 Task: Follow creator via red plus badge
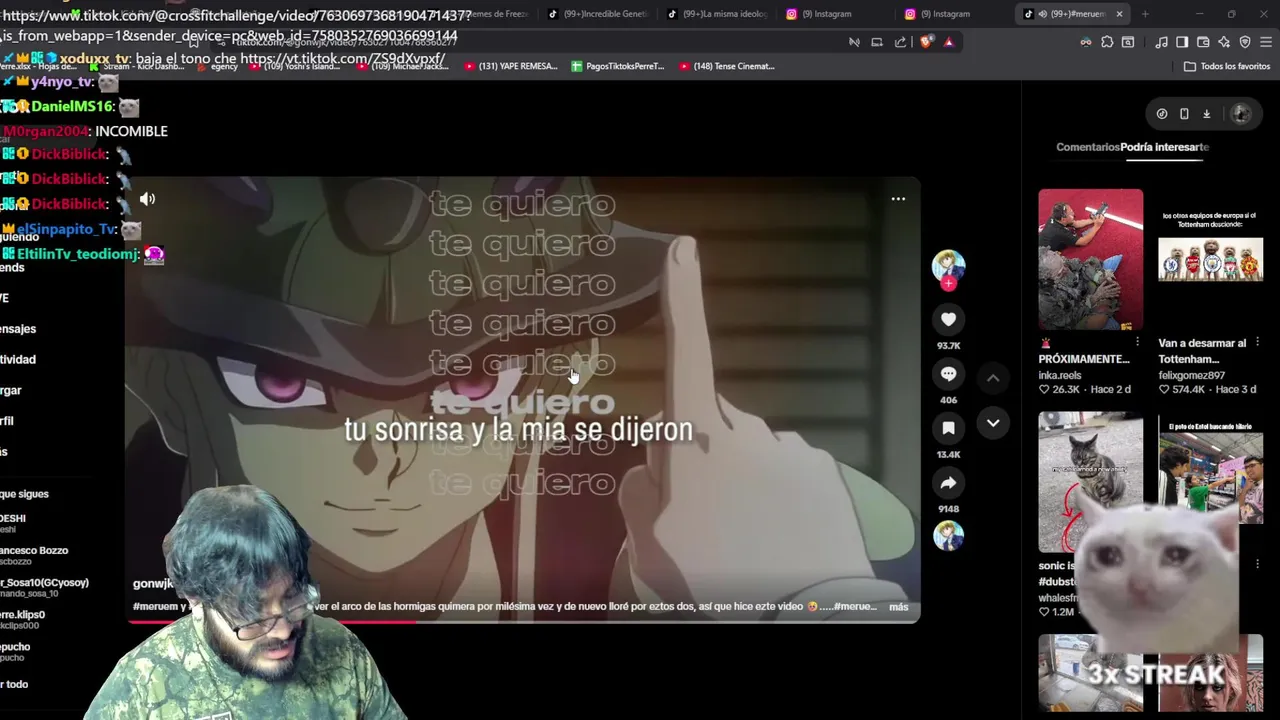click(948, 283)
